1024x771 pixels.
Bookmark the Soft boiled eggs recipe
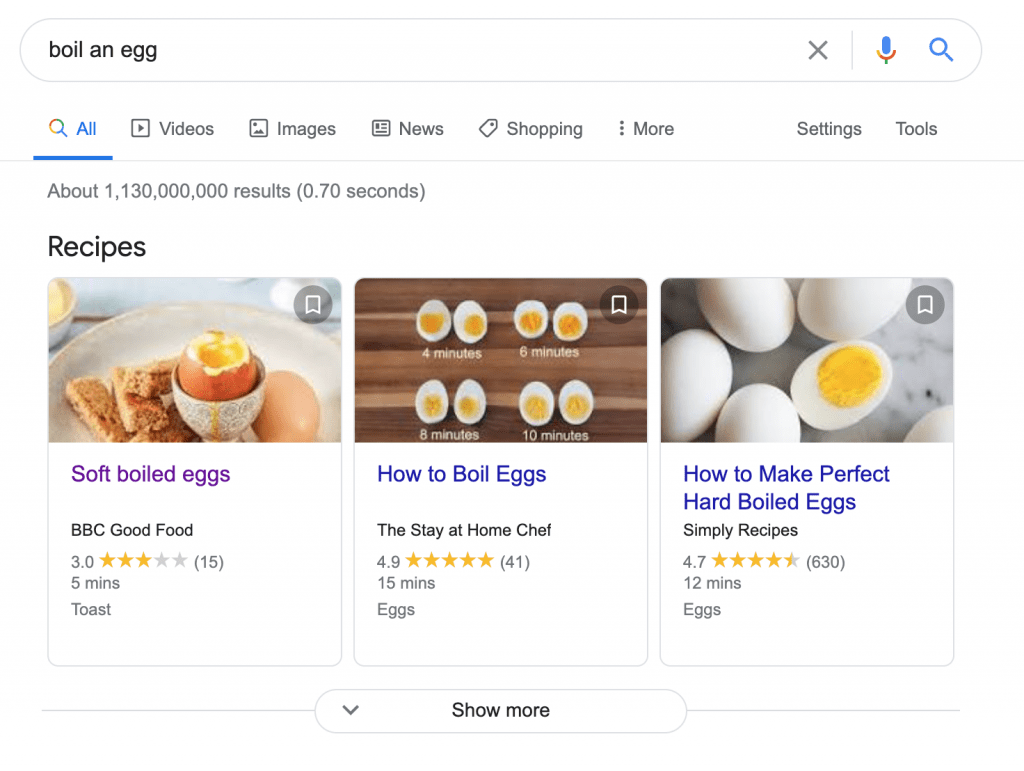click(x=313, y=304)
